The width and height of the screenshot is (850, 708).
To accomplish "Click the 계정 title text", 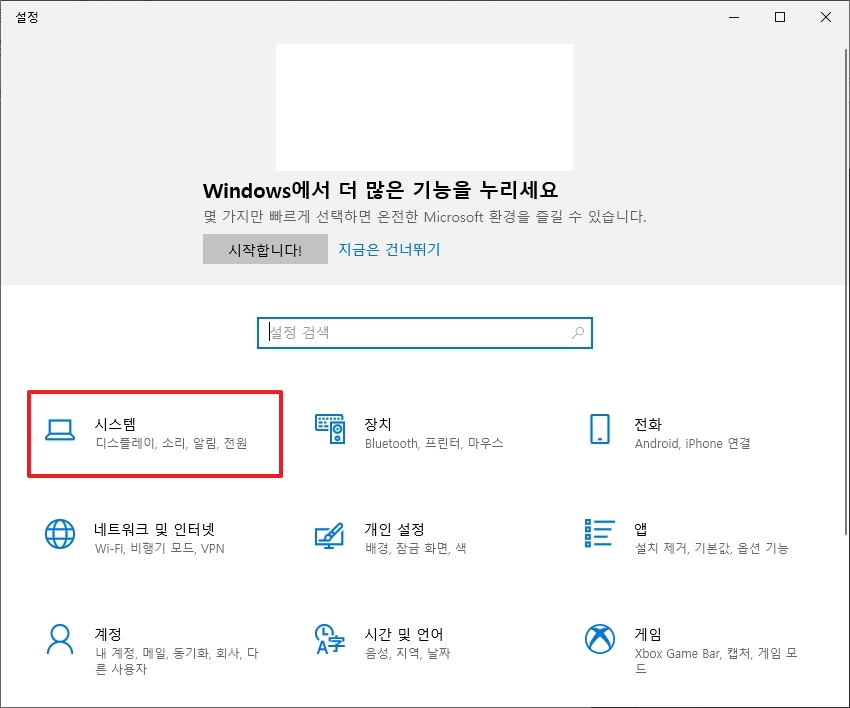I will 108,634.
